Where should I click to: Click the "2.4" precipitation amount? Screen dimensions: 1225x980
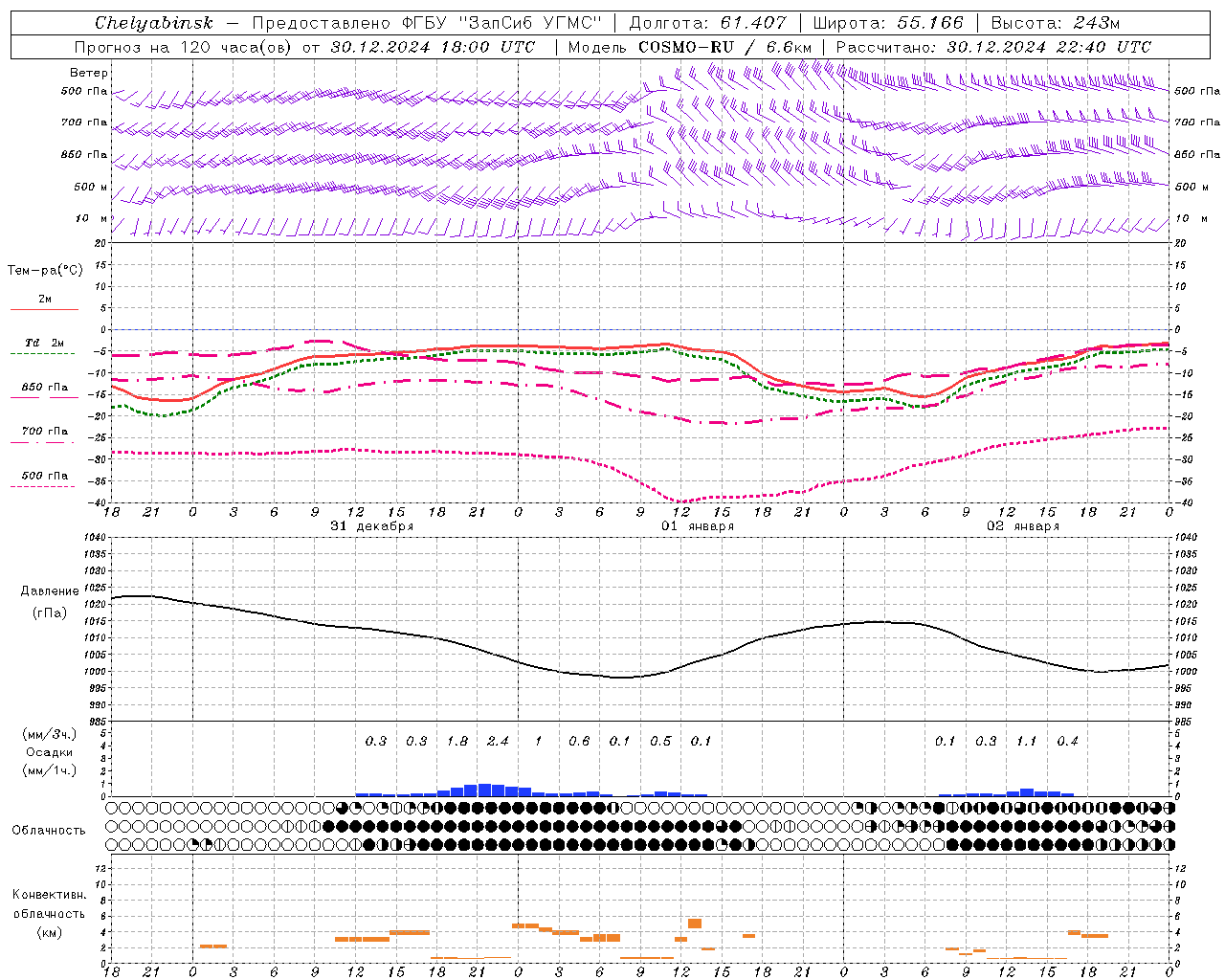coord(498,742)
